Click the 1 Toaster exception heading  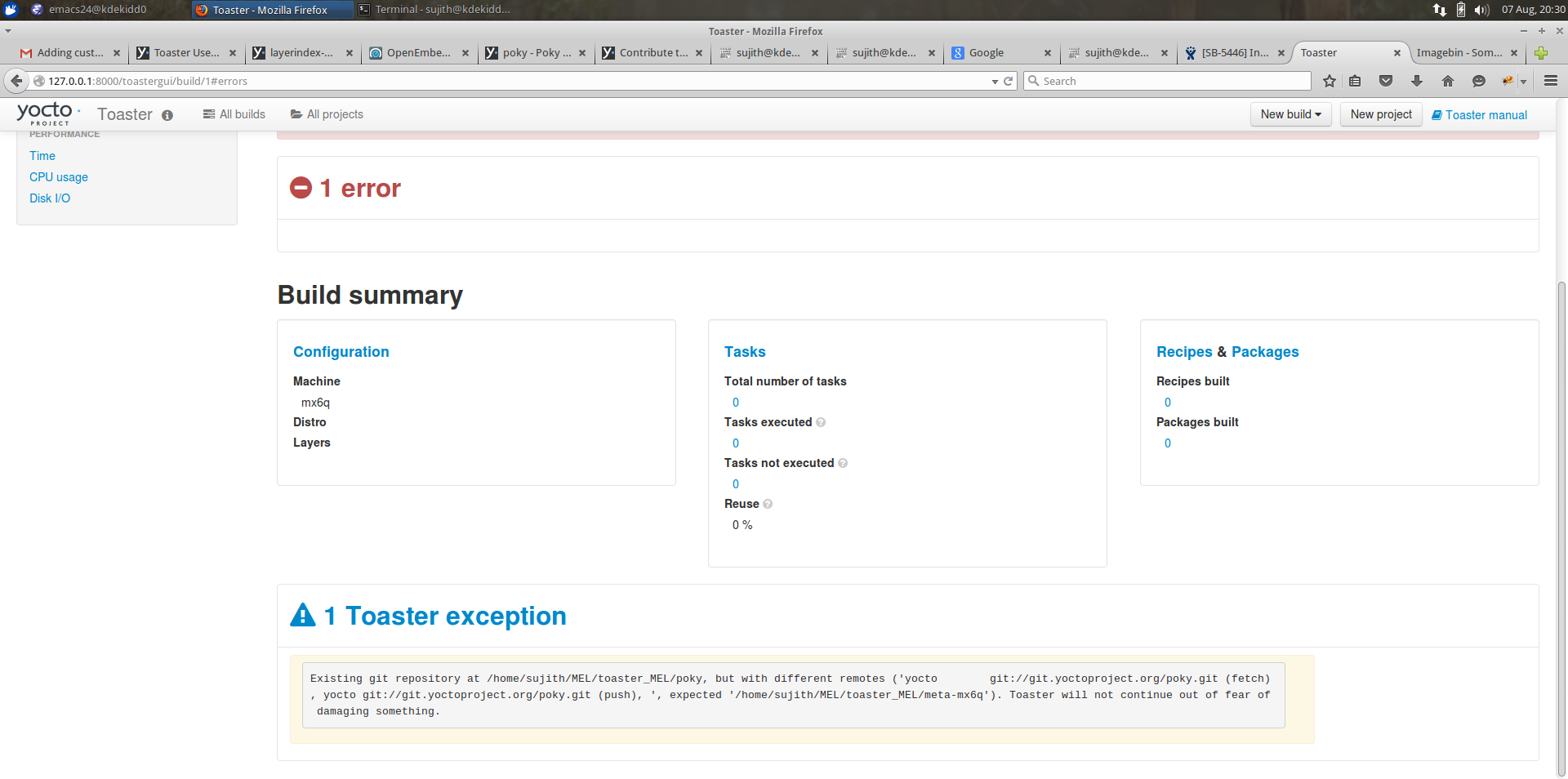coord(445,615)
